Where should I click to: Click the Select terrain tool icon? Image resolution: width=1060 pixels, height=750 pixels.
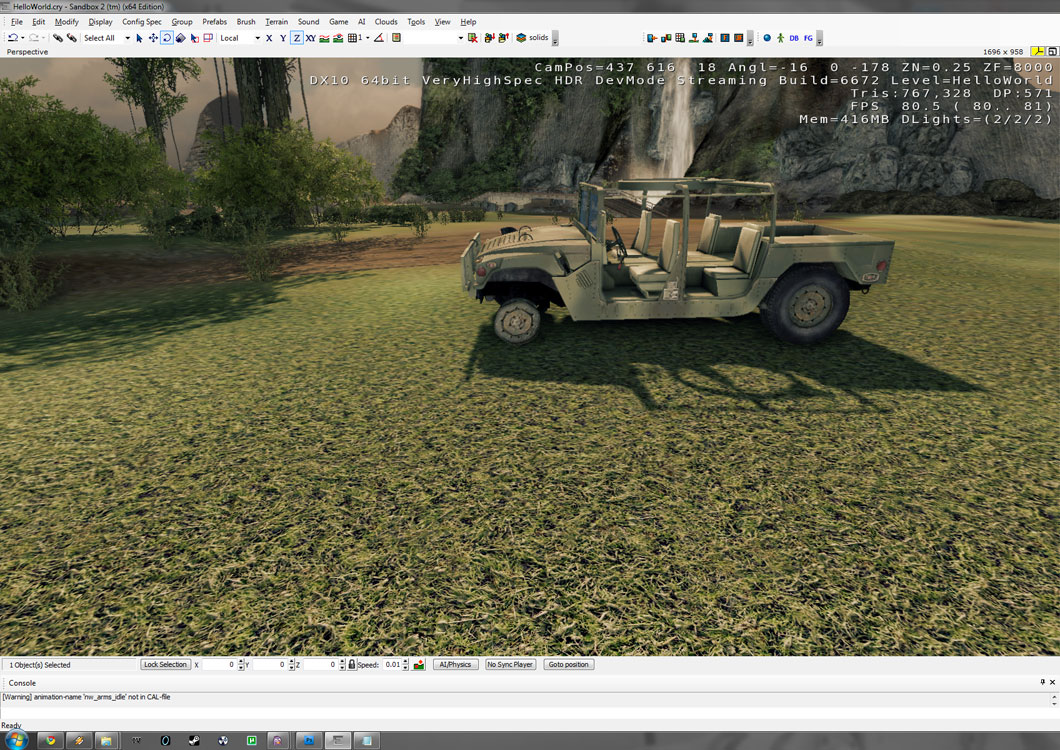(x=194, y=38)
